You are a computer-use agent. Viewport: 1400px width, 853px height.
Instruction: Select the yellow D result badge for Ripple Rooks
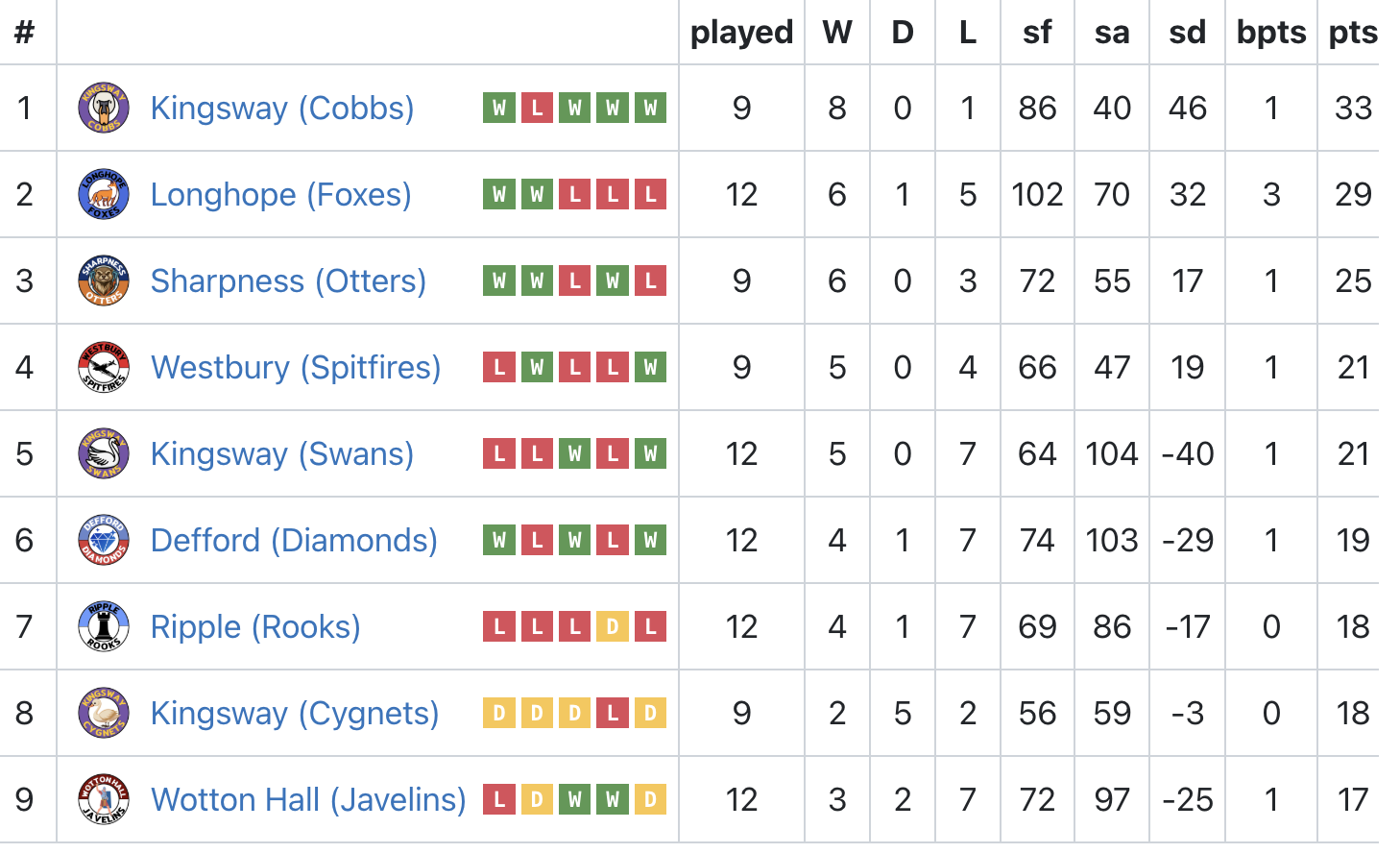(x=613, y=626)
